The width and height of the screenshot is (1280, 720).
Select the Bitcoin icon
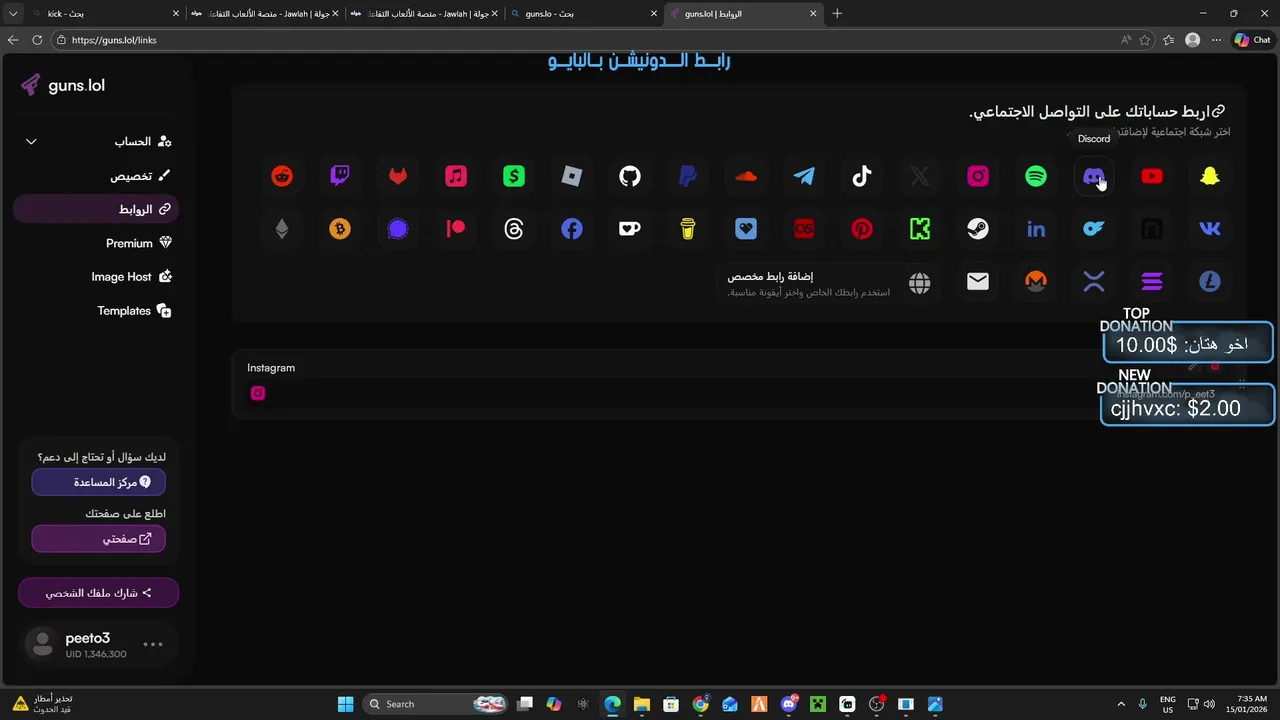340,230
